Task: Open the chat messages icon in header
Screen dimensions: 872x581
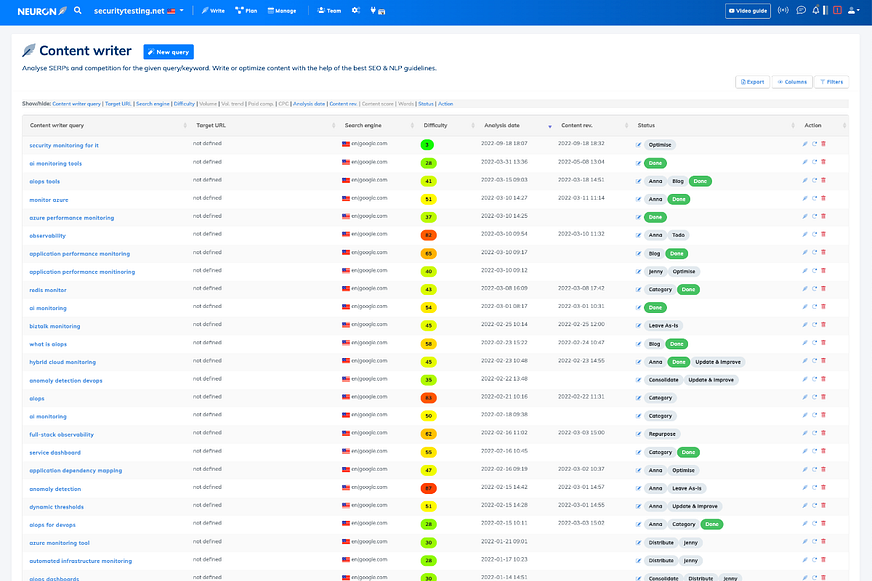Action: pyautogui.click(x=800, y=11)
